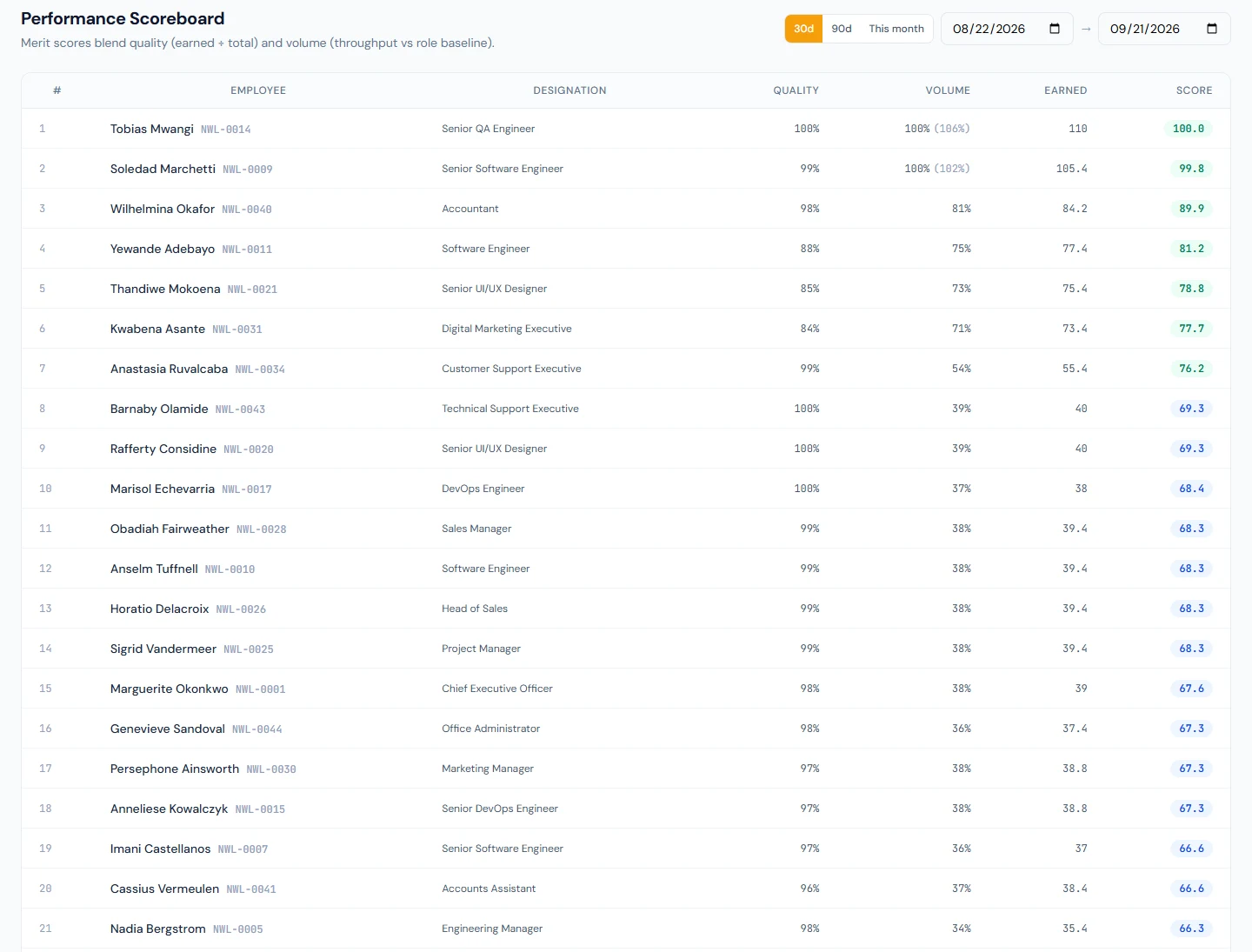The width and height of the screenshot is (1252, 952).
Task: Click the Chief Executive Officer designation
Action: [497, 689]
